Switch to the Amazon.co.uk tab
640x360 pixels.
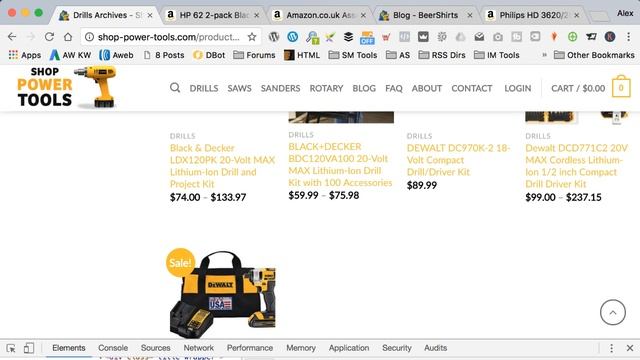[x=320, y=15]
